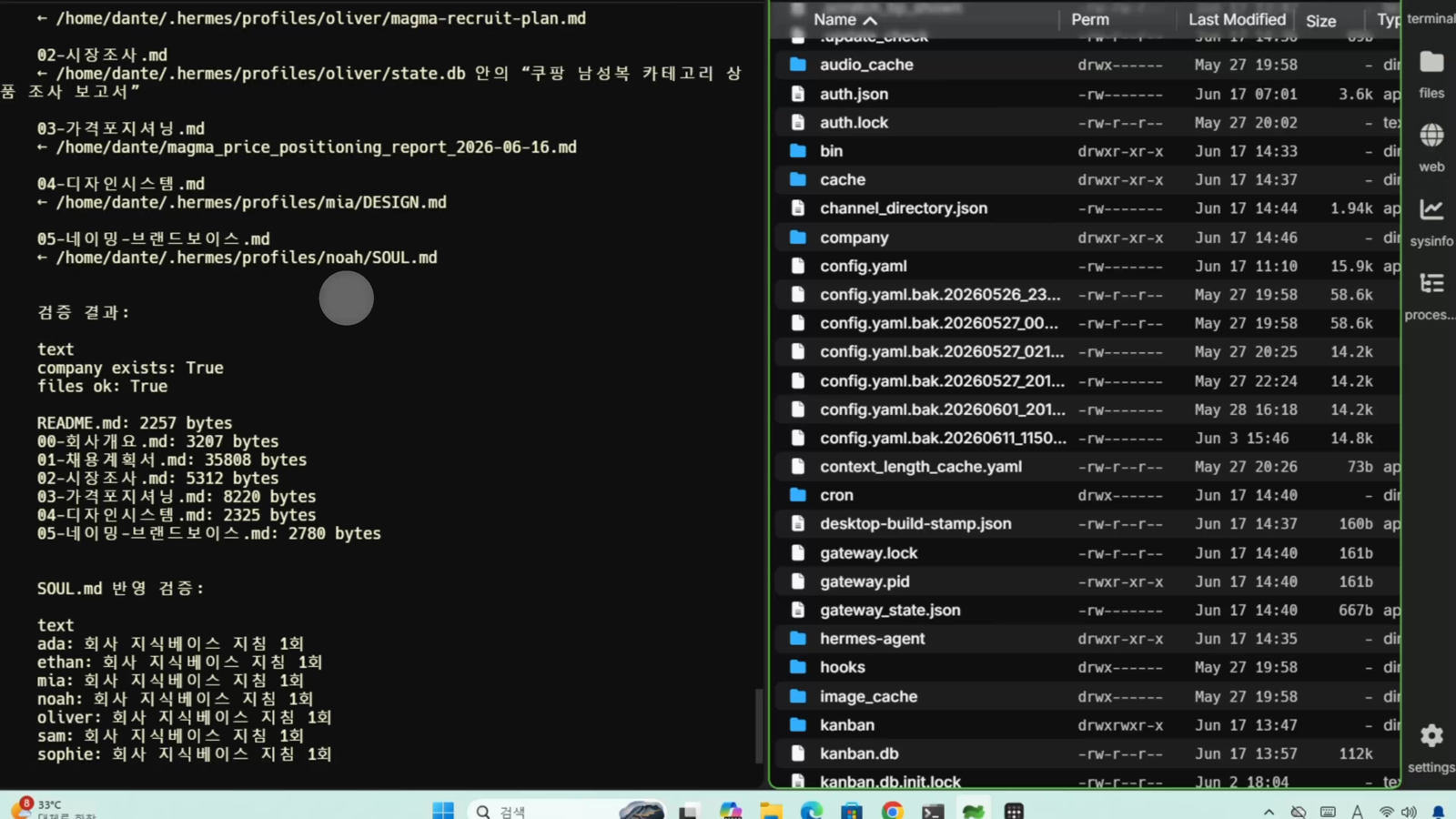Image resolution: width=1456 pixels, height=819 pixels.
Task: Open the company folder icon
Action: 798,238
